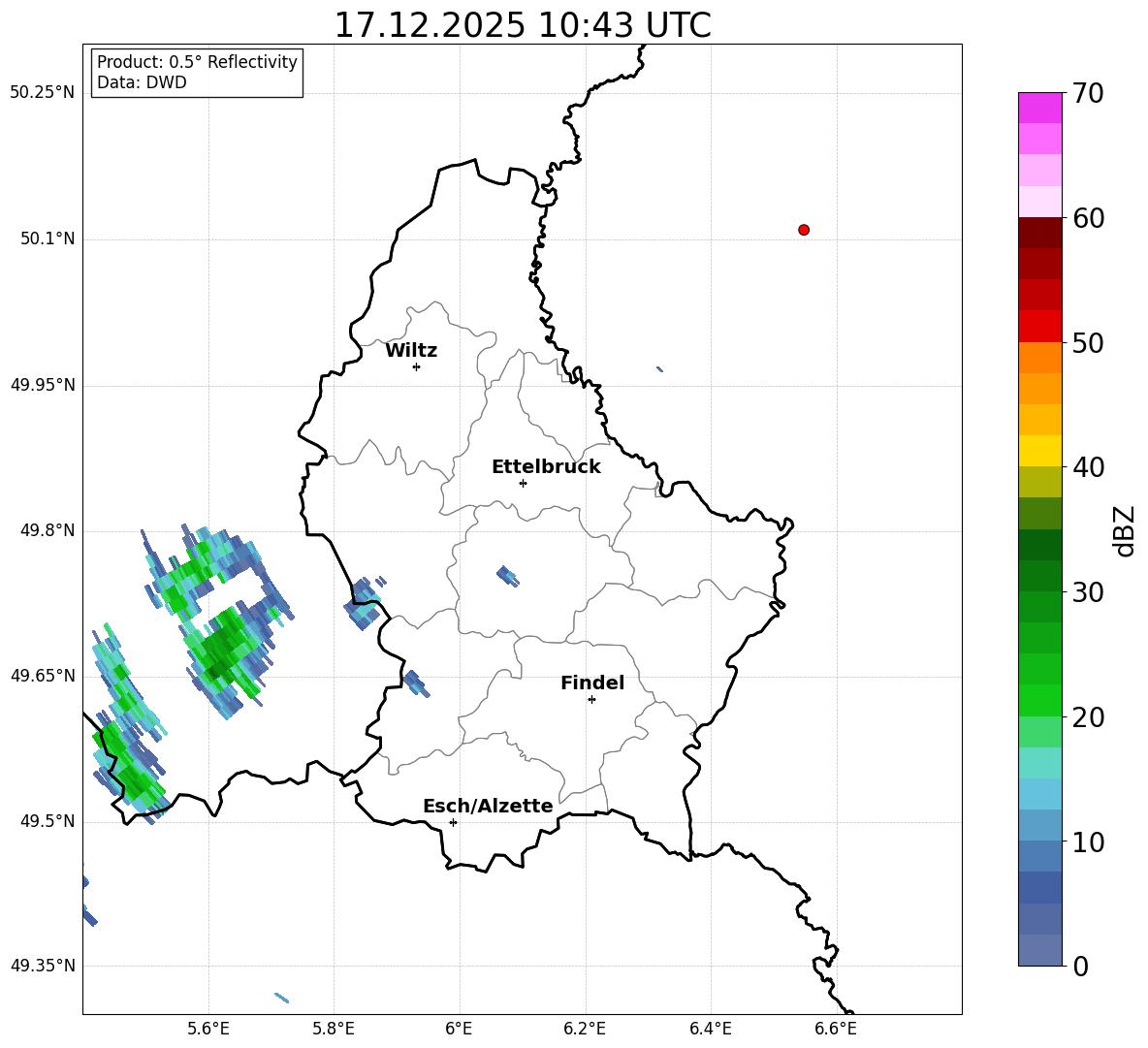Click the 40 tick on the colorbar

tap(1087, 467)
